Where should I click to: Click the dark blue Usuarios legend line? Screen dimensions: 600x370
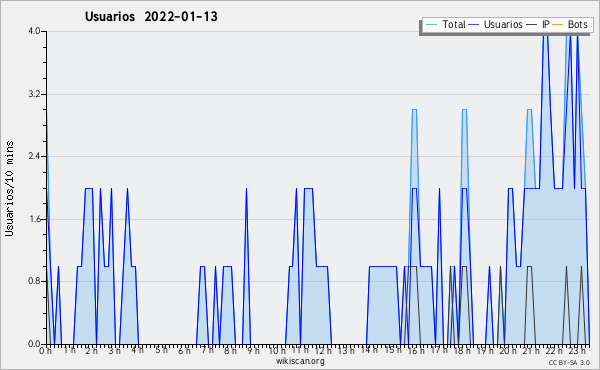click(x=474, y=25)
